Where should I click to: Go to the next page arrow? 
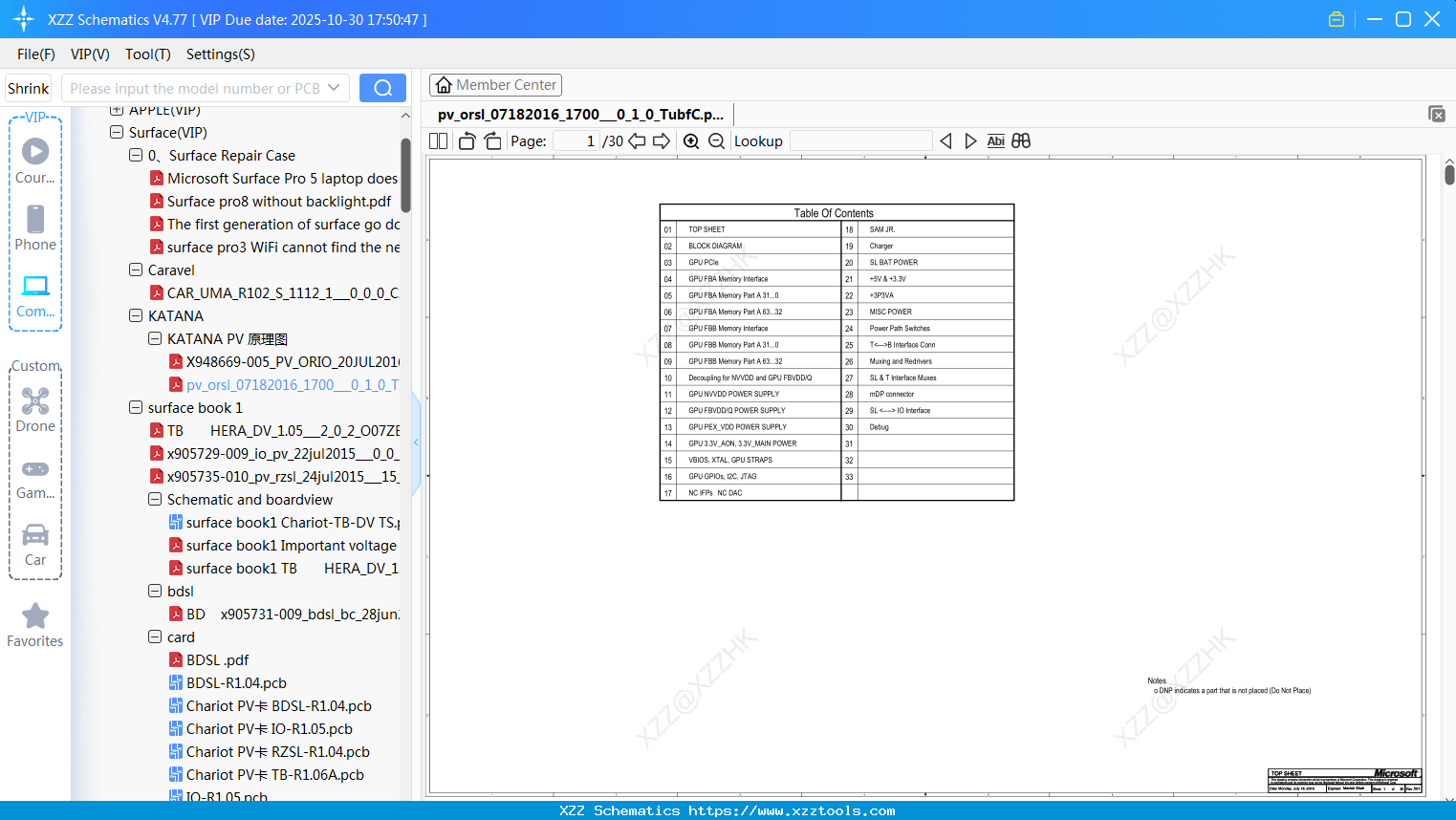pyautogui.click(x=662, y=141)
